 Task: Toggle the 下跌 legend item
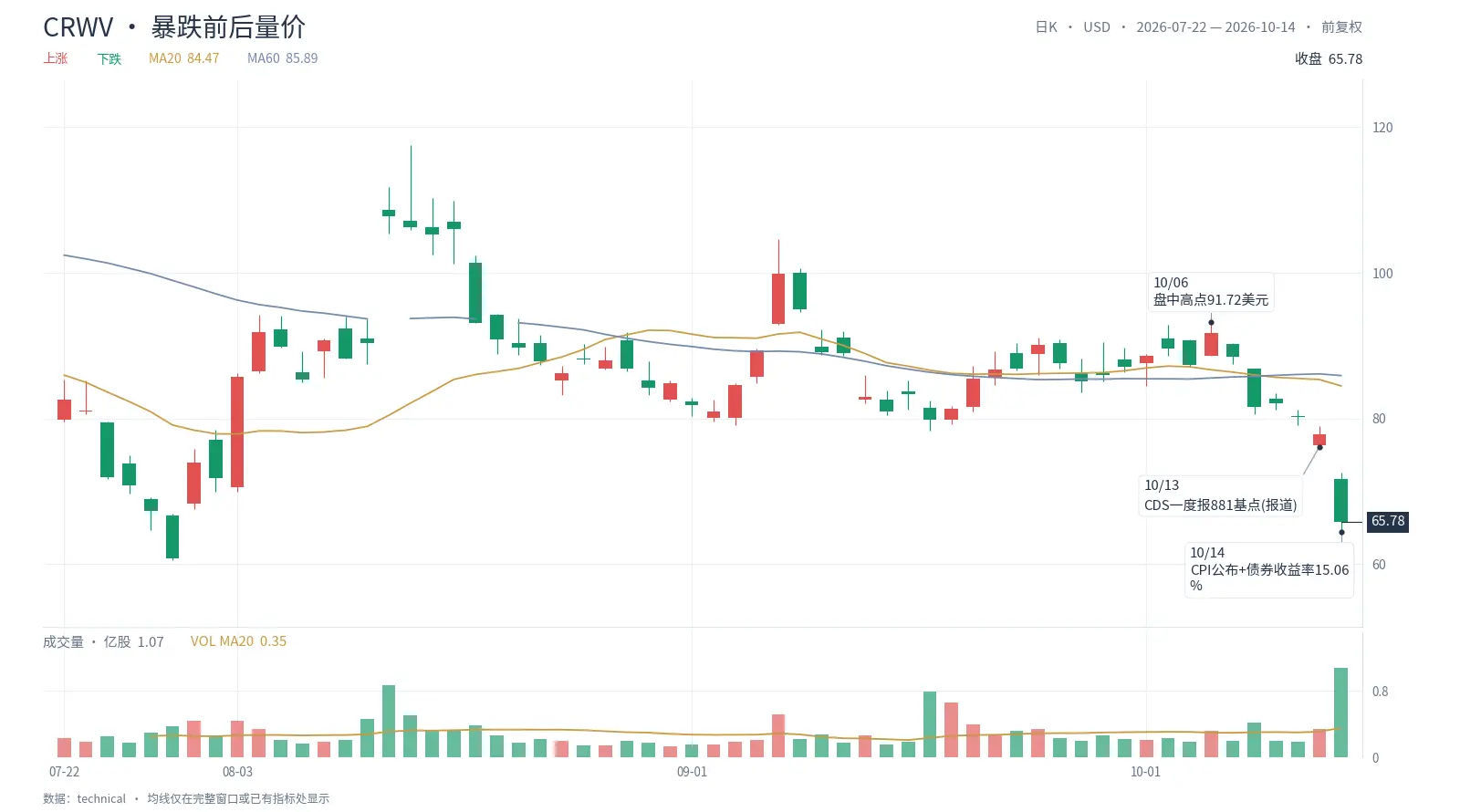click(109, 58)
